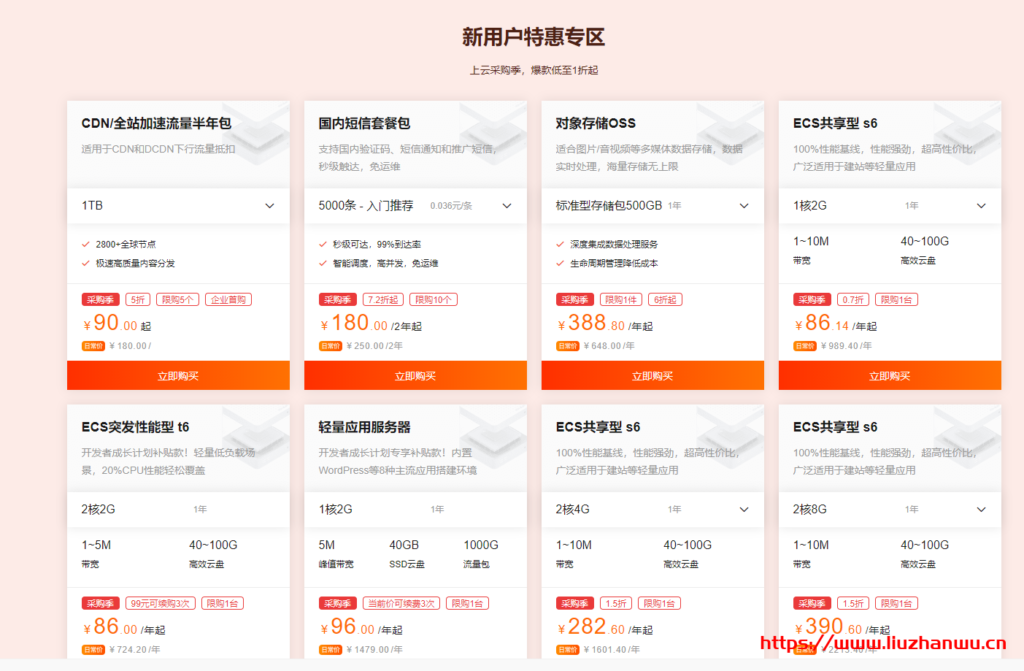Click the package icon on CDN/全站加速流量半年包 card
Screen dimensions: 1024x671
pos(260,140)
